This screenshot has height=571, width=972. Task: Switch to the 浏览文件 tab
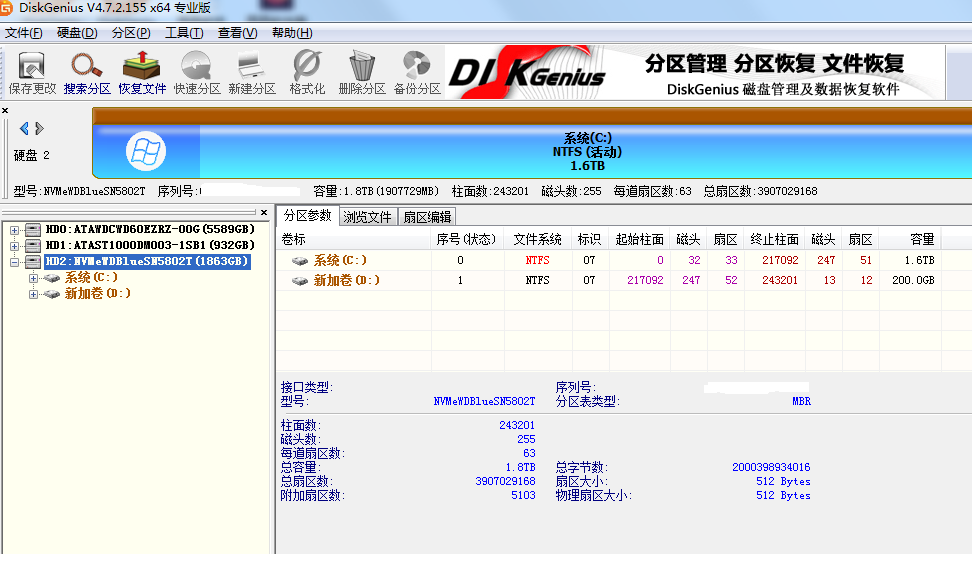coord(368,217)
